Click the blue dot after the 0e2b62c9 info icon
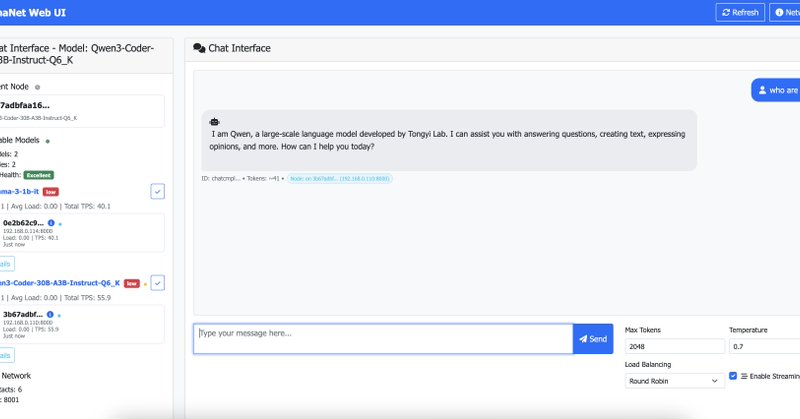 [60, 224]
